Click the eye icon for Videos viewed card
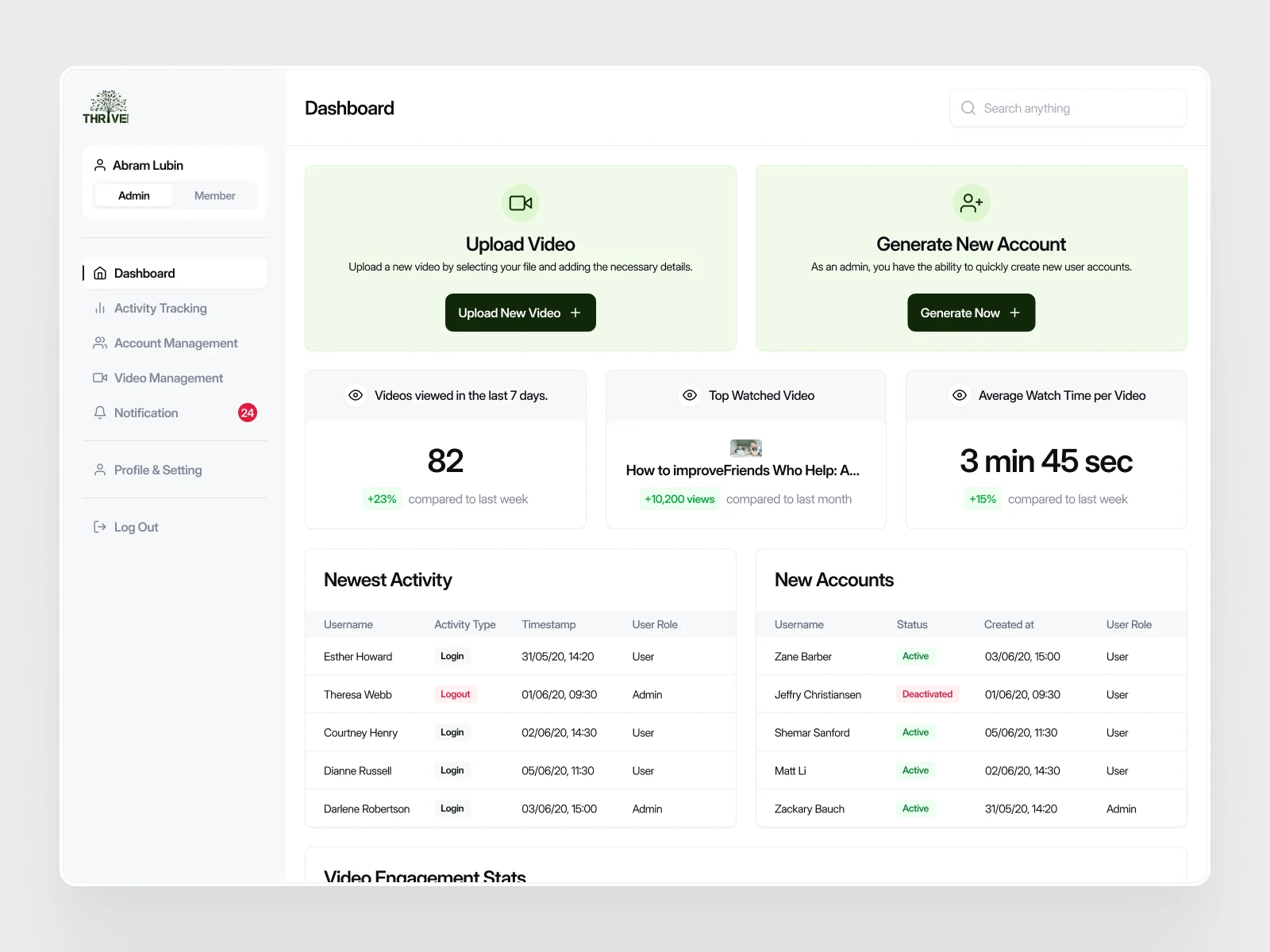 pyautogui.click(x=356, y=395)
